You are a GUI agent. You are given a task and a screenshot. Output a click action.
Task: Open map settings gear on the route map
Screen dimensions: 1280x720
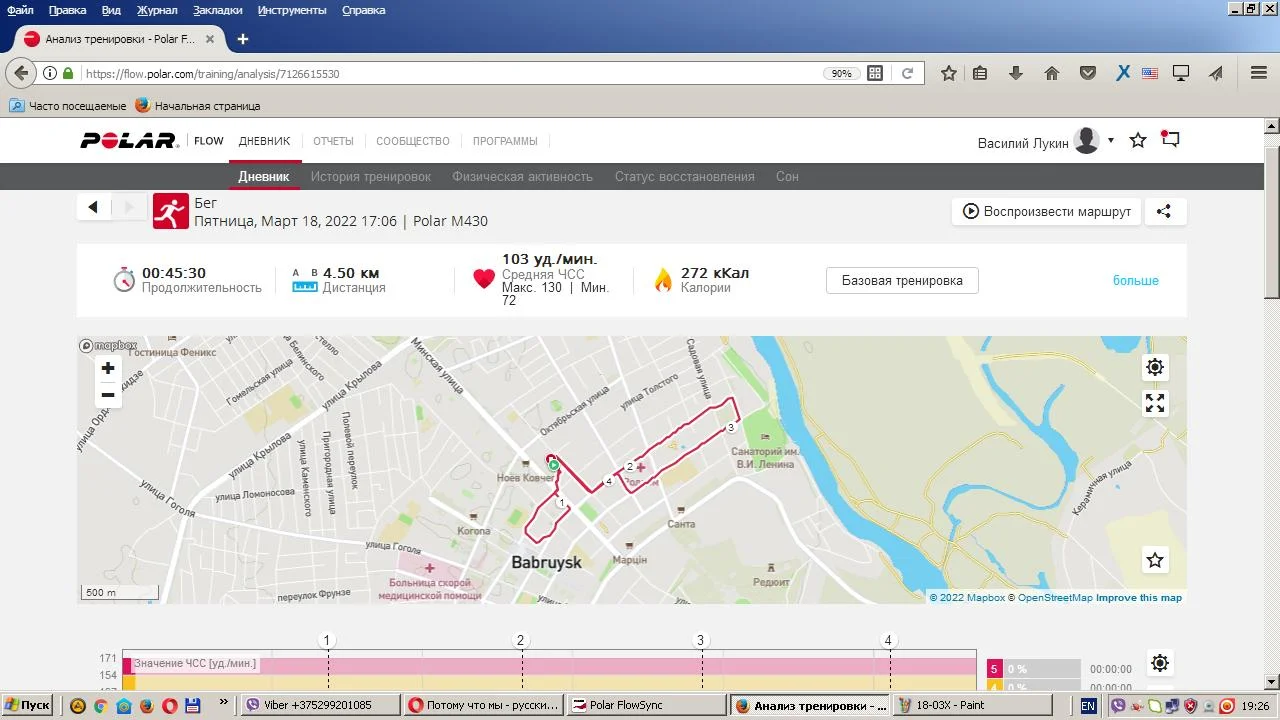click(x=1155, y=367)
